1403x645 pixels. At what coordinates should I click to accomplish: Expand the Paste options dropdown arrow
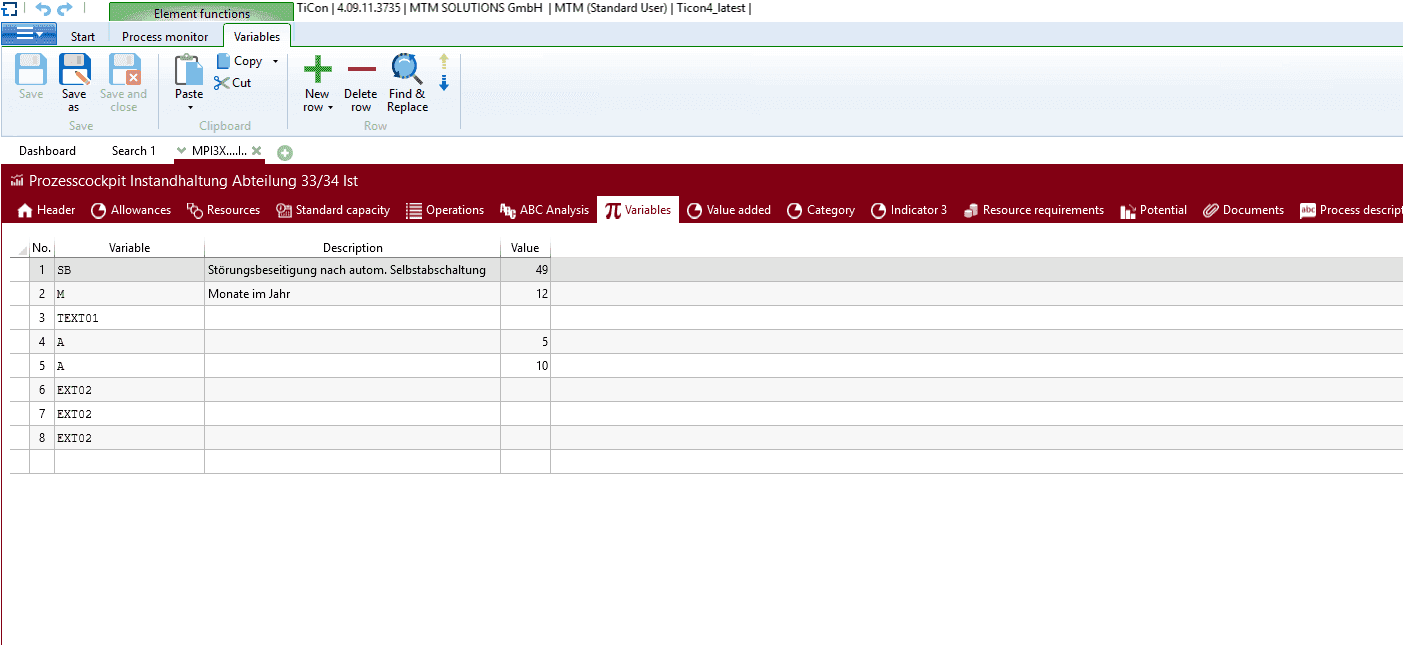(x=189, y=108)
